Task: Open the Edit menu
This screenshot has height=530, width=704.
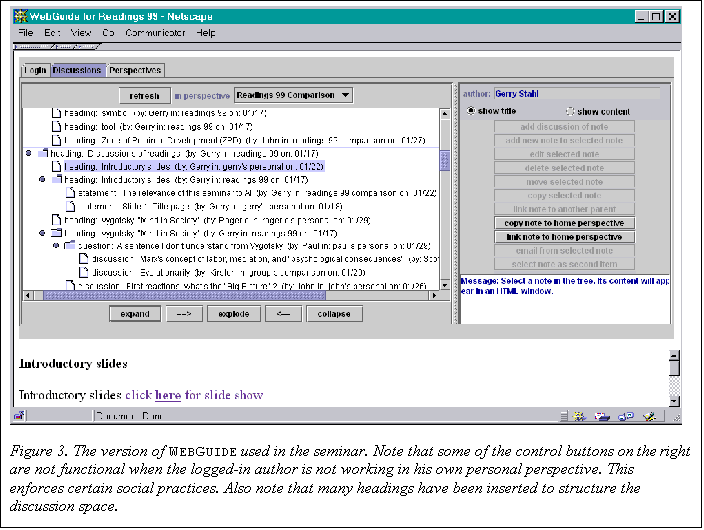Action: pyautogui.click(x=52, y=33)
